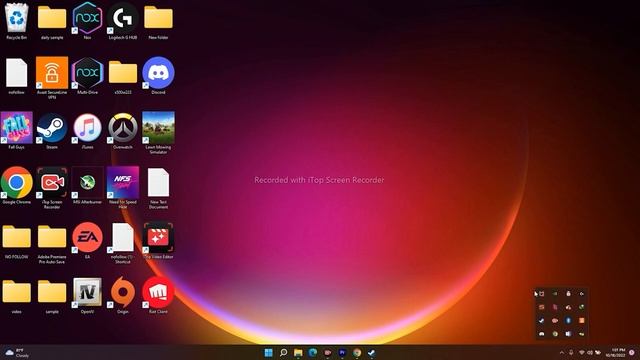Screen dimensions: 640x360
Task: Click the Discord icon in tray overflow
Action: click(542, 334)
